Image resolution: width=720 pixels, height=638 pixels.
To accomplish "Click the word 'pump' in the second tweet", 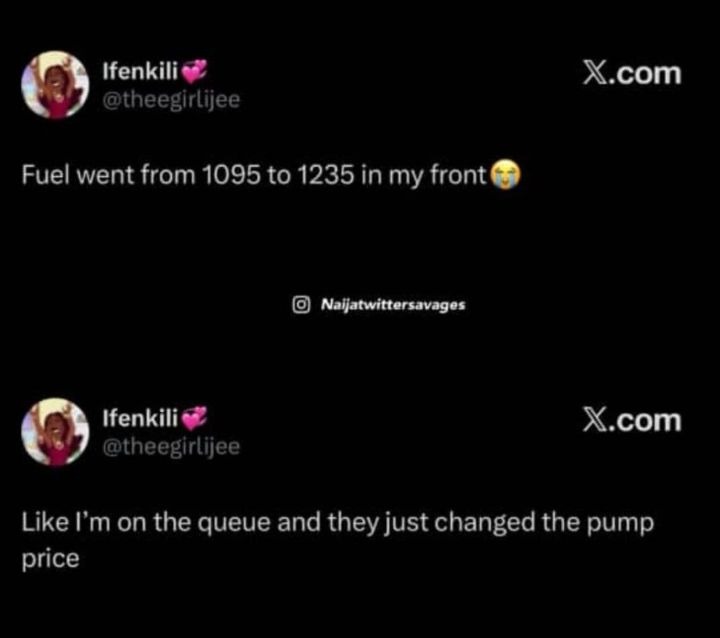I will [x=625, y=525].
